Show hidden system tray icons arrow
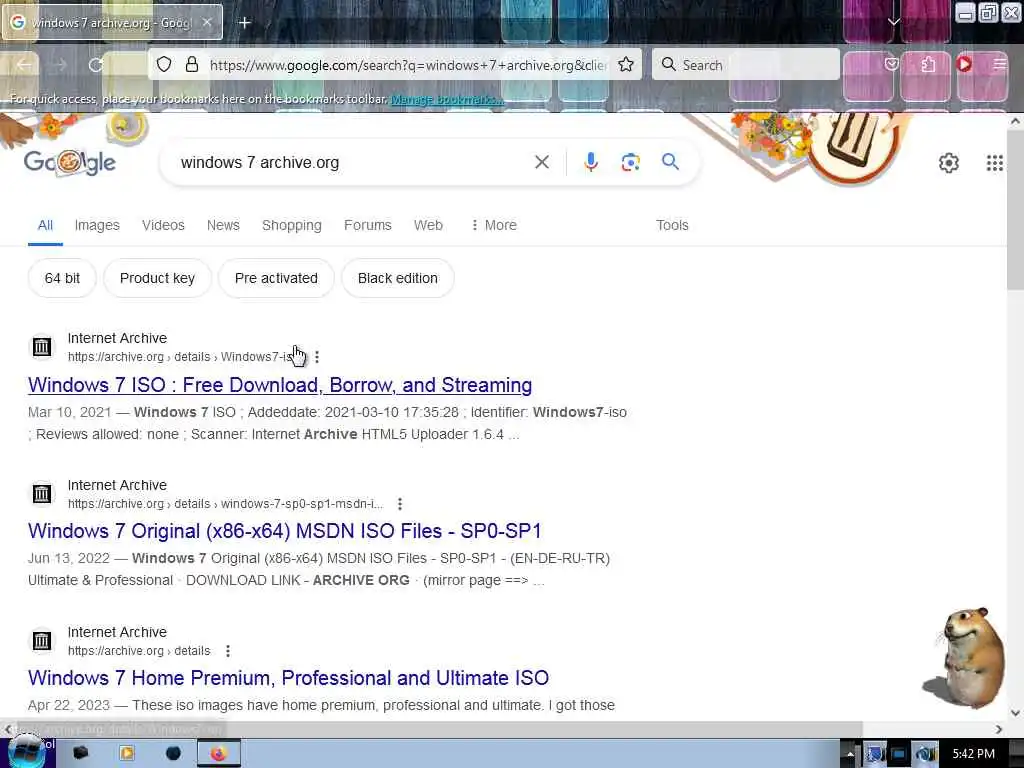 (850, 754)
